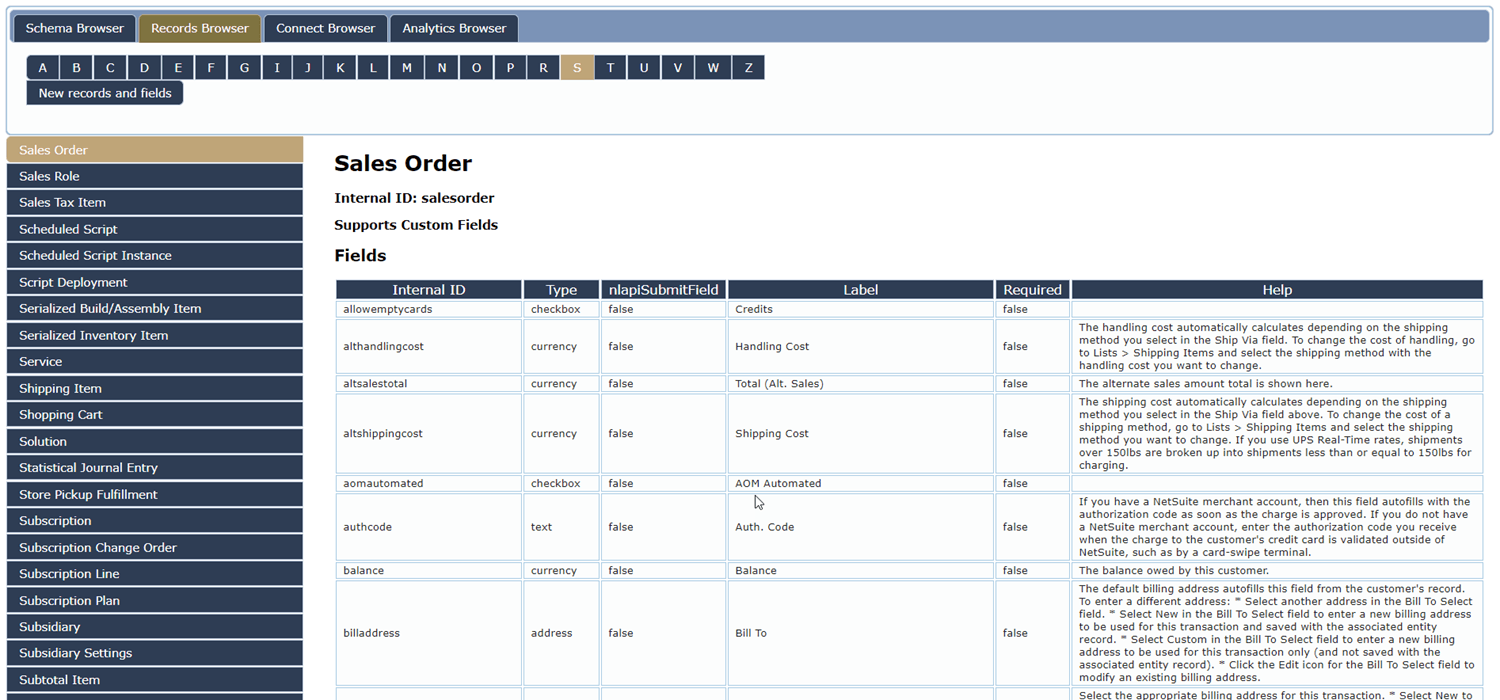Open the Service record
The image size is (1500, 700).
(155, 361)
